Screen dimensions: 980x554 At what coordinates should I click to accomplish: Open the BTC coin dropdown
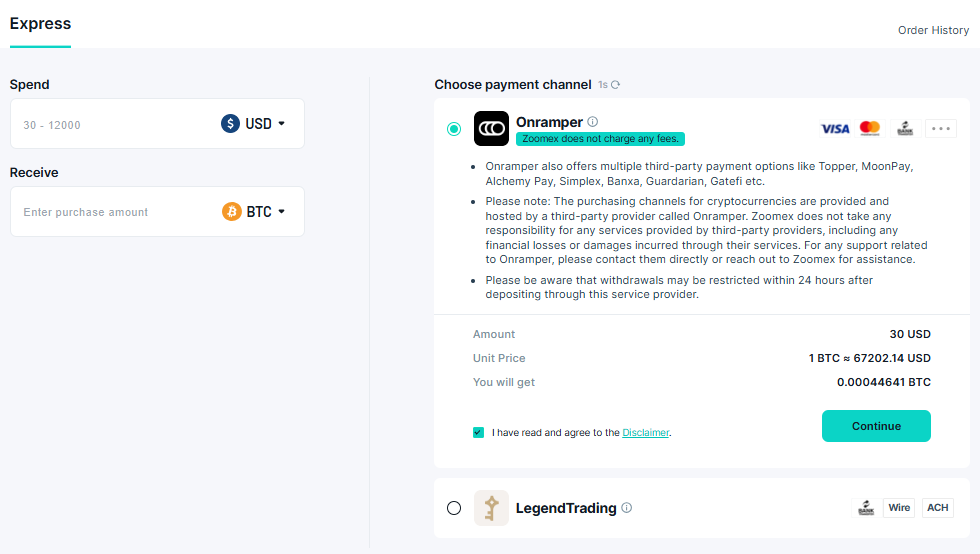pos(254,211)
